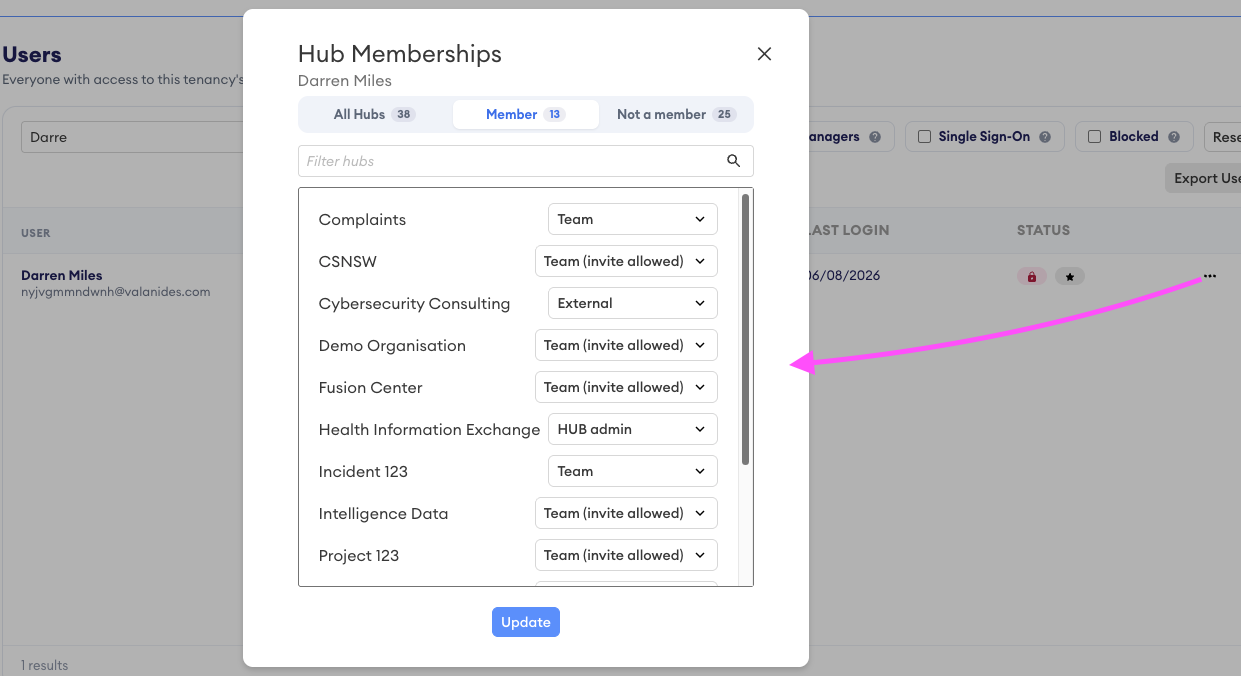Image resolution: width=1241 pixels, height=676 pixels.
Task: Open the Cybersecurity Consulting role dropdown
Action: [x=633, y=303]
